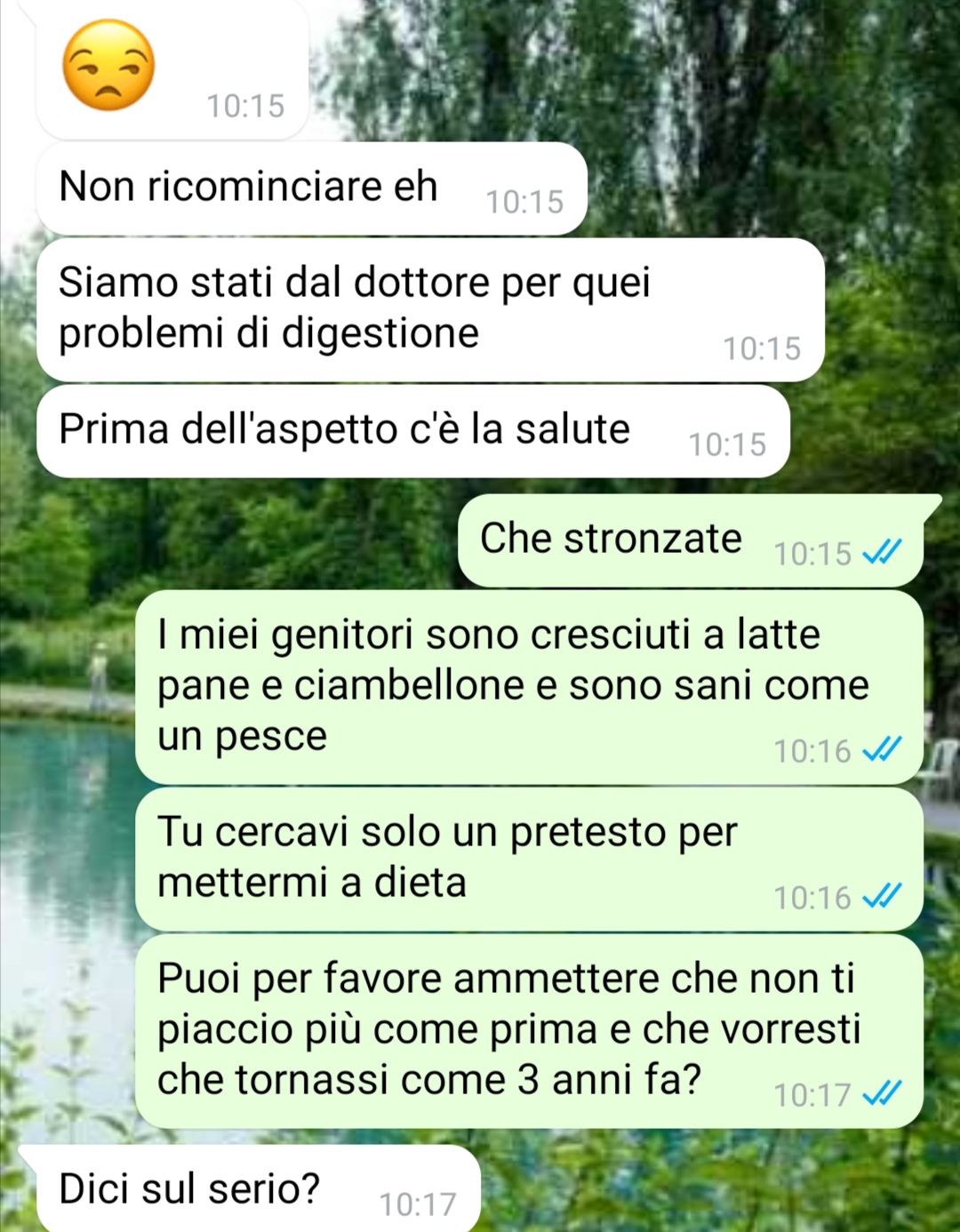This screenshot has height=1232, width=960.
Task: Tap the 10:17 timestamp on 'Dici sul serio?'
Action: click(418, 1204)
